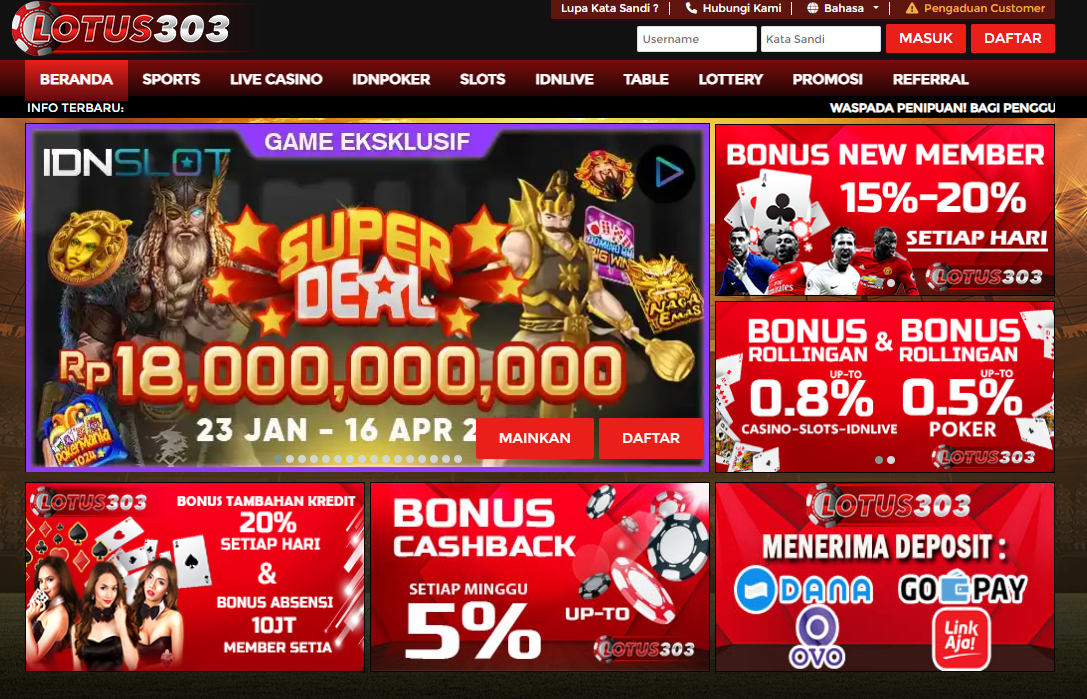Click the MAINKAN button on the banner

tap(534, 438)
